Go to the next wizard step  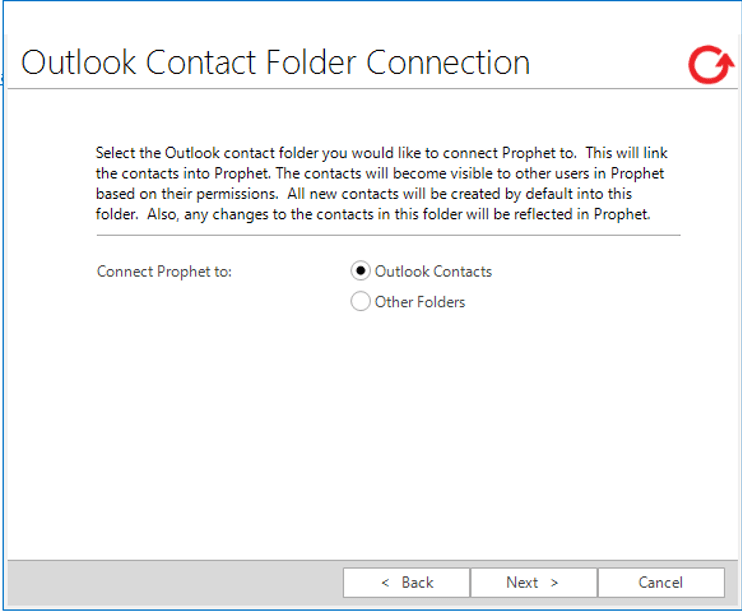[533, 582]
